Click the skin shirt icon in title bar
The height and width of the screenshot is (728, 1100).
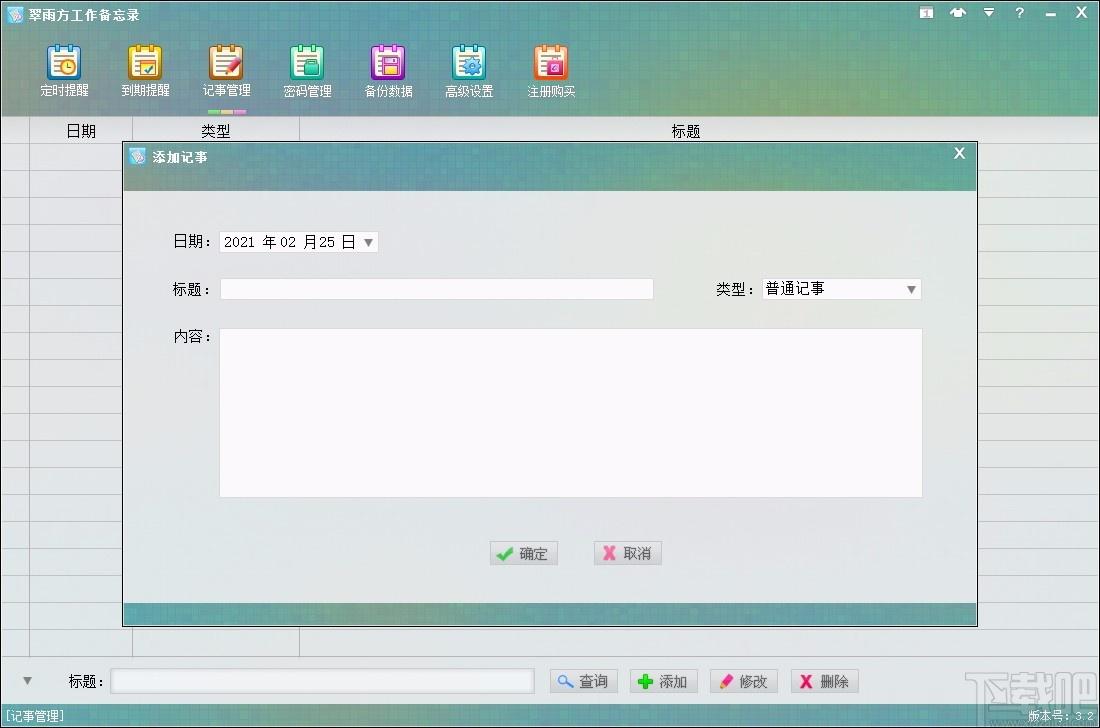958,13
